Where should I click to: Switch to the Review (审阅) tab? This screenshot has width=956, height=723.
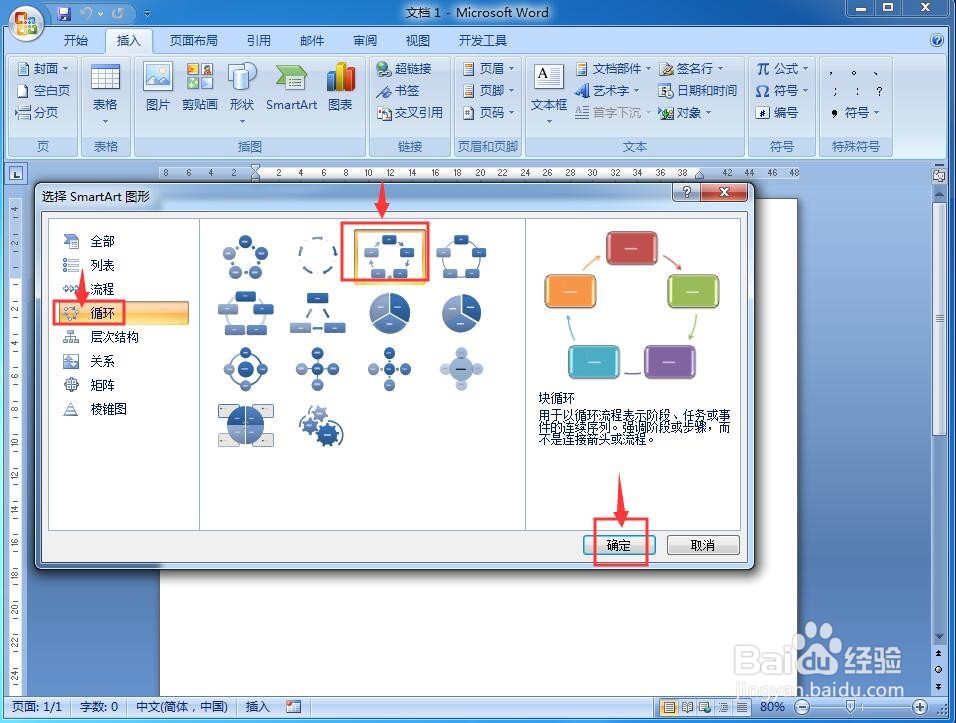(x=365, y=41)
